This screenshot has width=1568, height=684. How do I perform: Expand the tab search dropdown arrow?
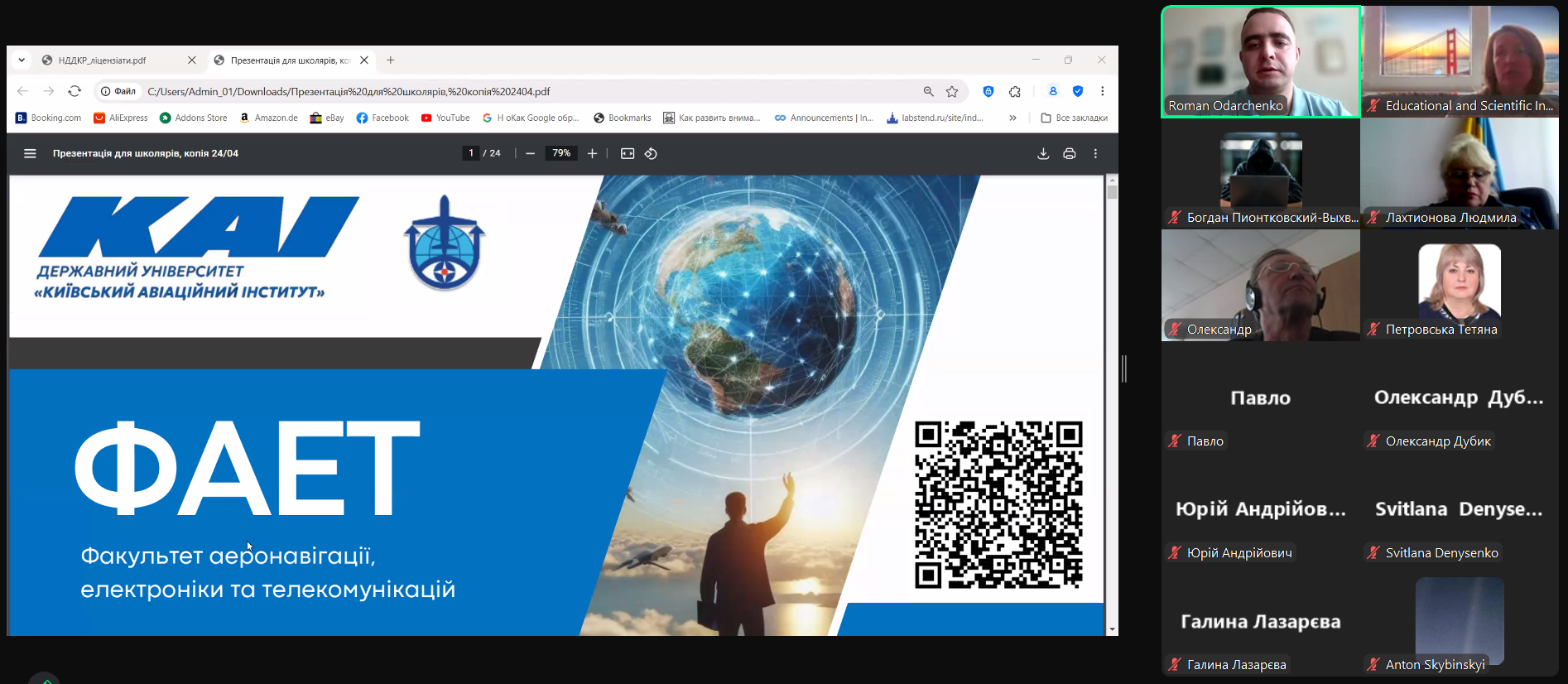click(22, 60)
